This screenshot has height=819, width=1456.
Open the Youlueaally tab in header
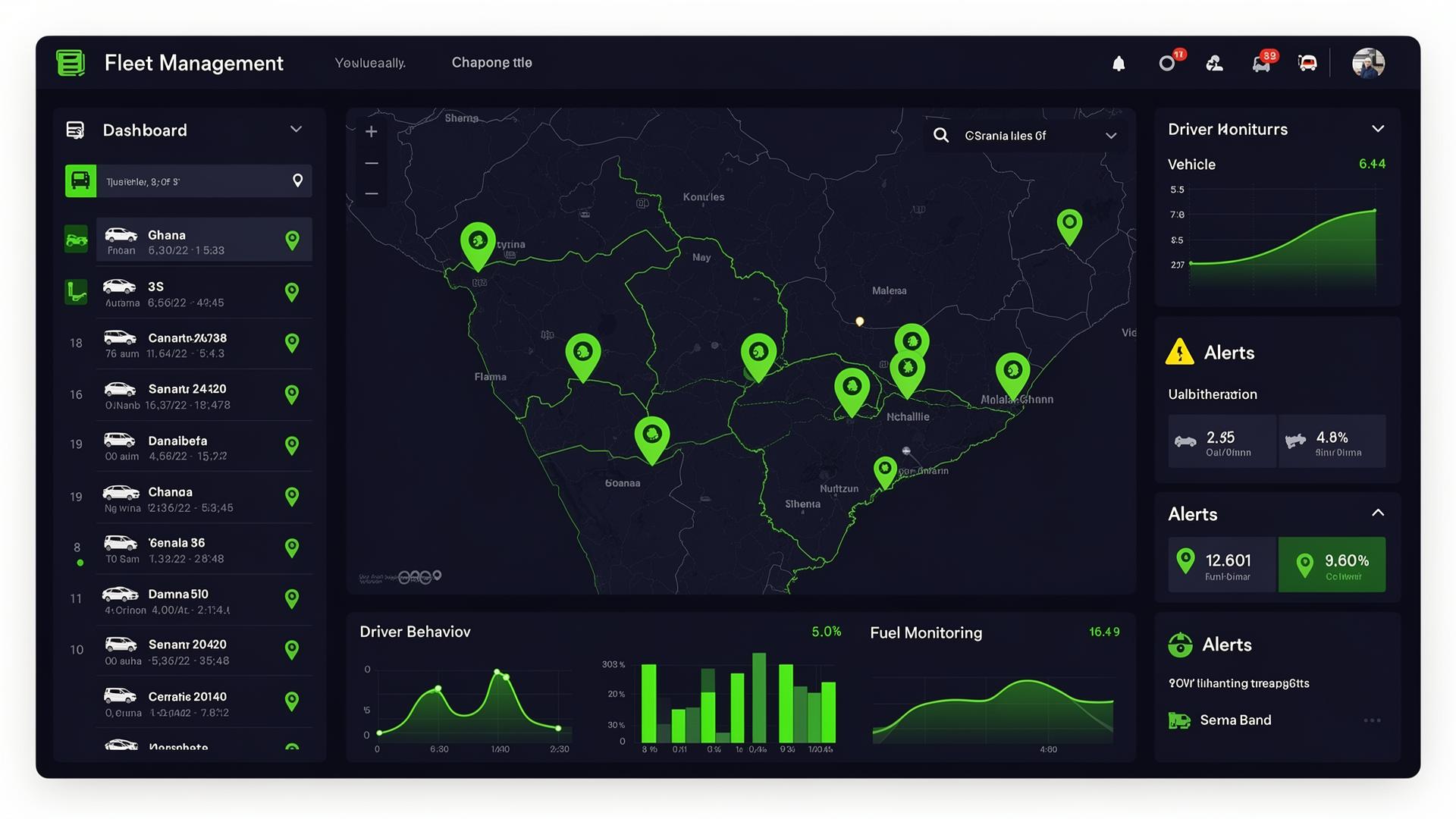pyautogui.click(x=370, y=63)
